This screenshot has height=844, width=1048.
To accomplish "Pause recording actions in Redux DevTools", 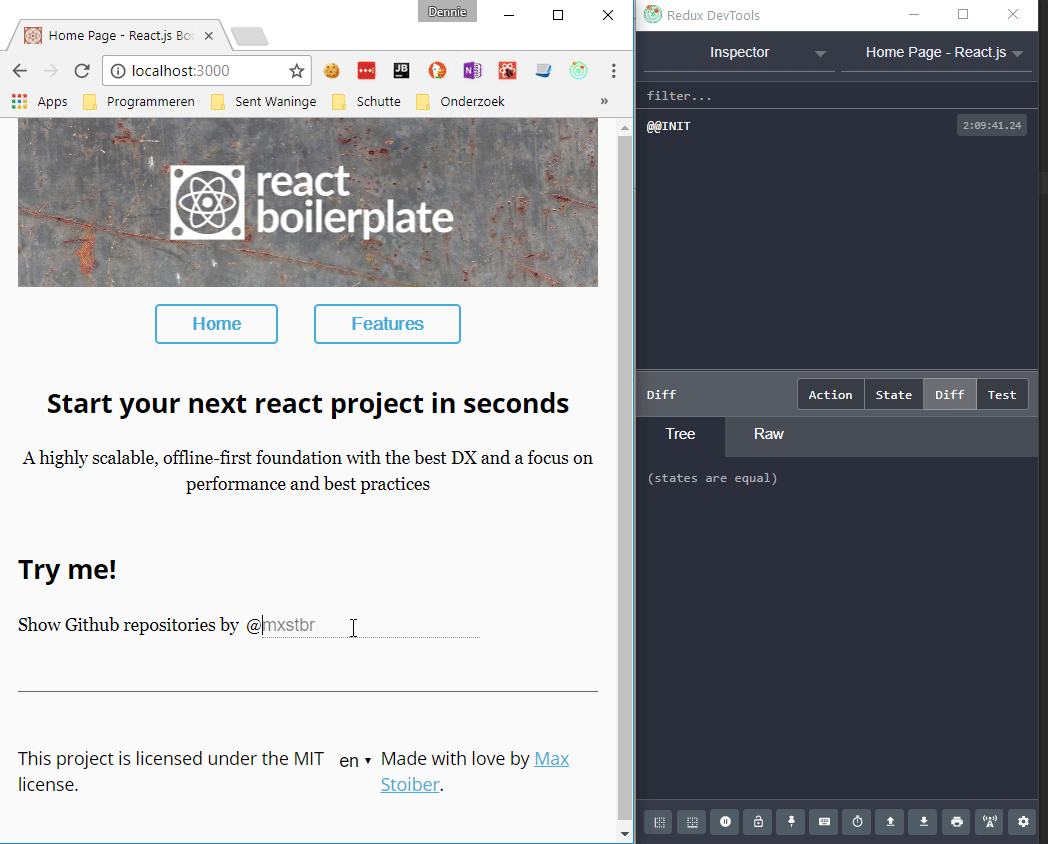I will [724, 822].
